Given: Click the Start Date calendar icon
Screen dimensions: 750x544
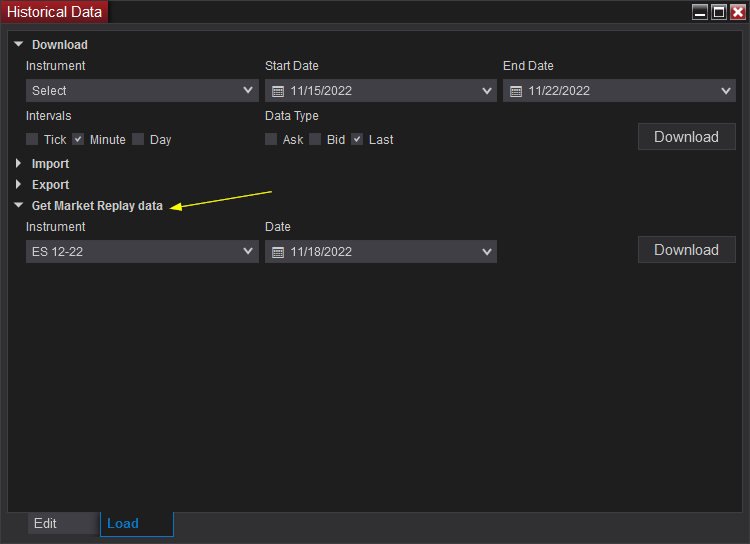Looking at the screenshot, I should click(278, 91).
